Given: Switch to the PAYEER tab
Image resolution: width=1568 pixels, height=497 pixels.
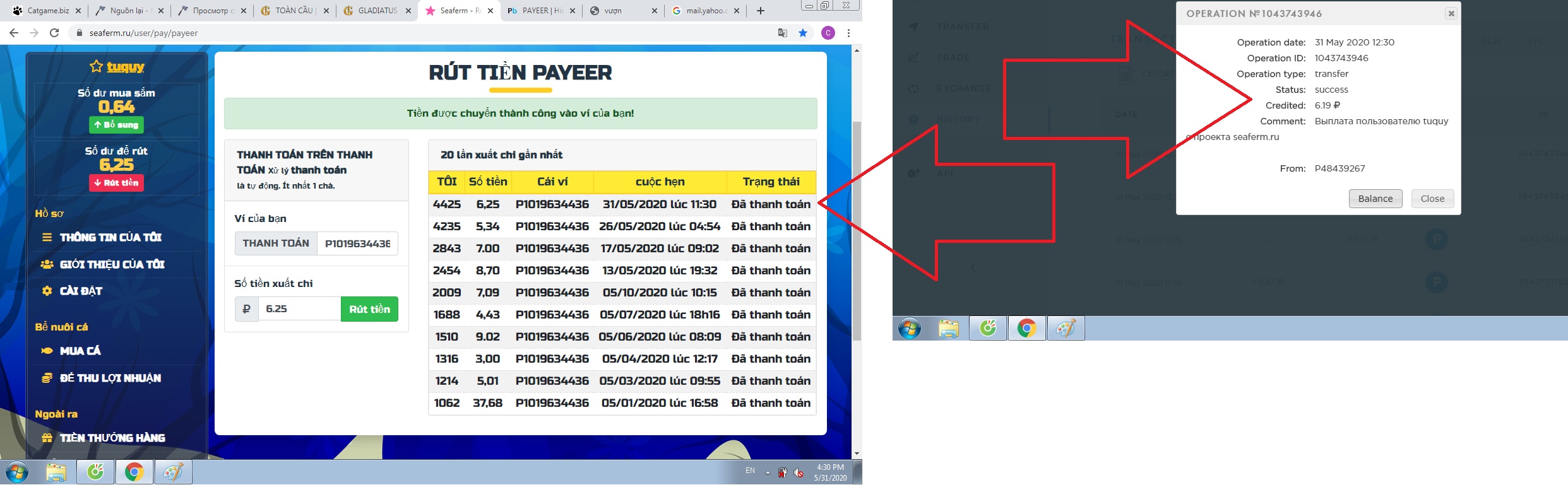Looking at the screenshot, I should pyautogui.click(x=542, y=11).
